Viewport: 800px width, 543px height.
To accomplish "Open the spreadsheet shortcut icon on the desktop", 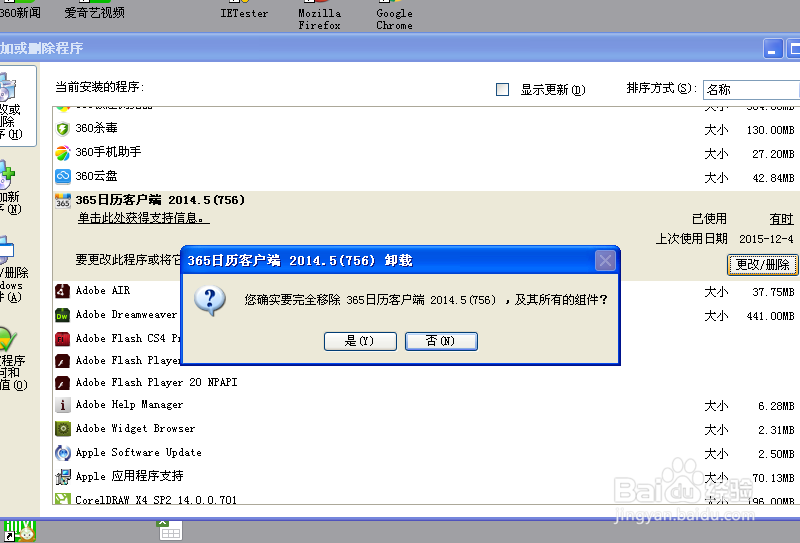I will 169,530.
